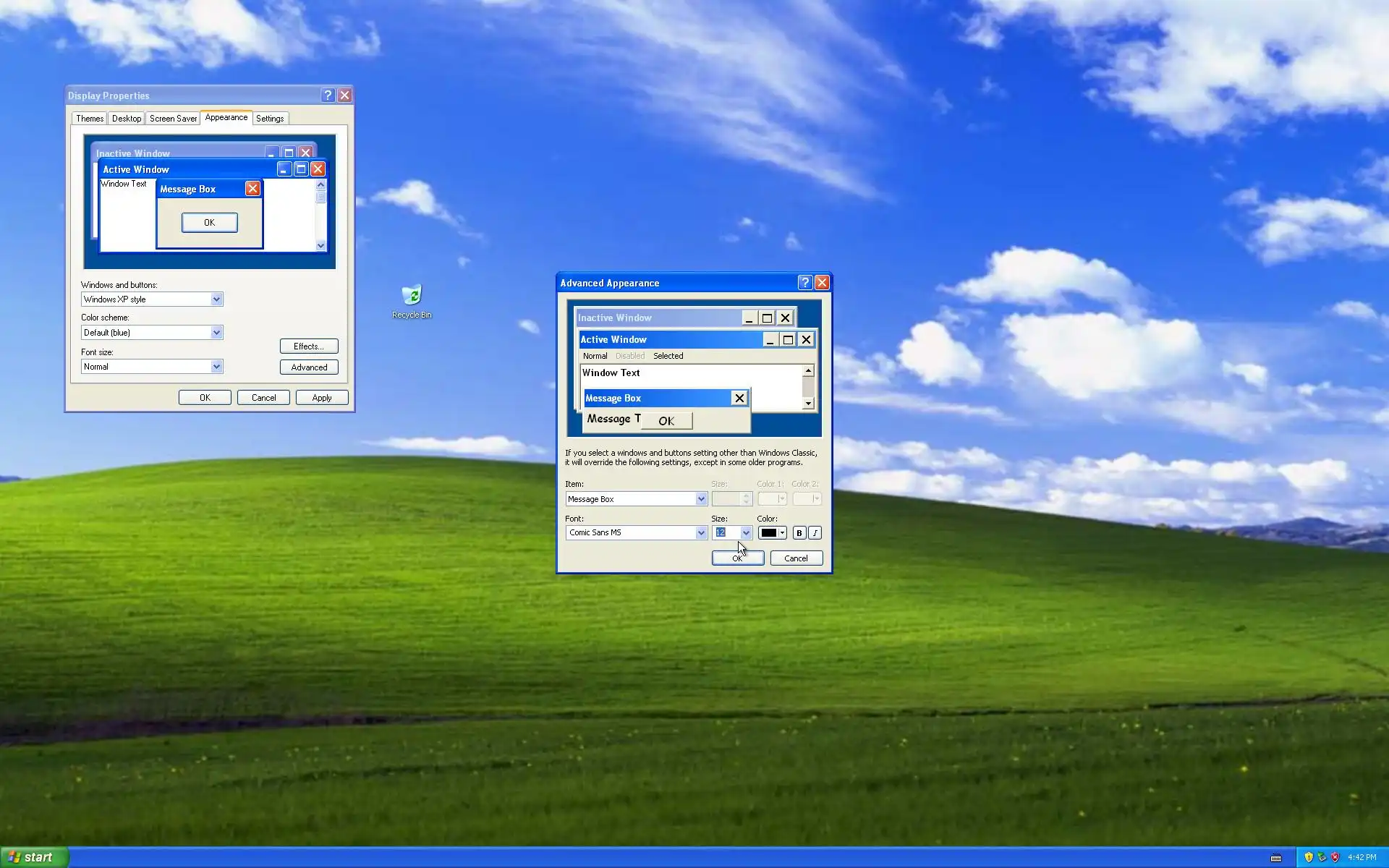Screen dimensions: 1389x868
Task: Switch to the Settings tab
Action: (x=270, y=119)
